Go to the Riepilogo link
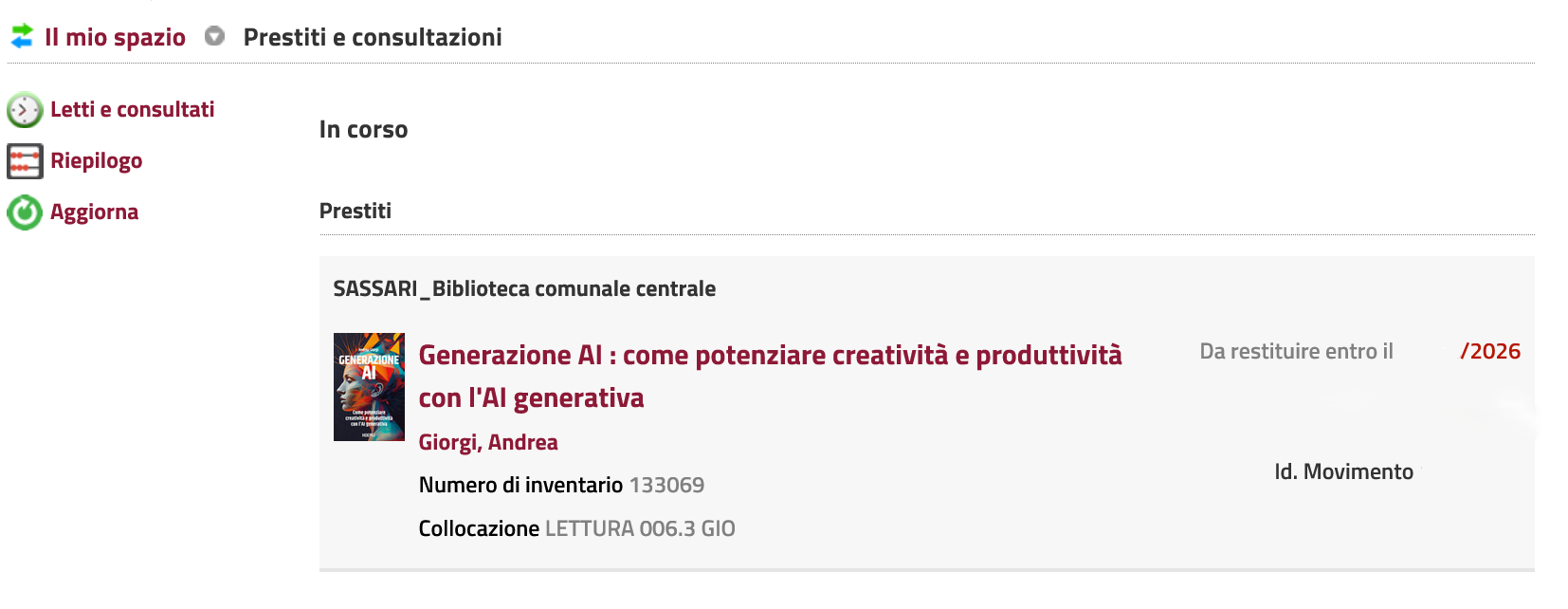 point(96,160)
